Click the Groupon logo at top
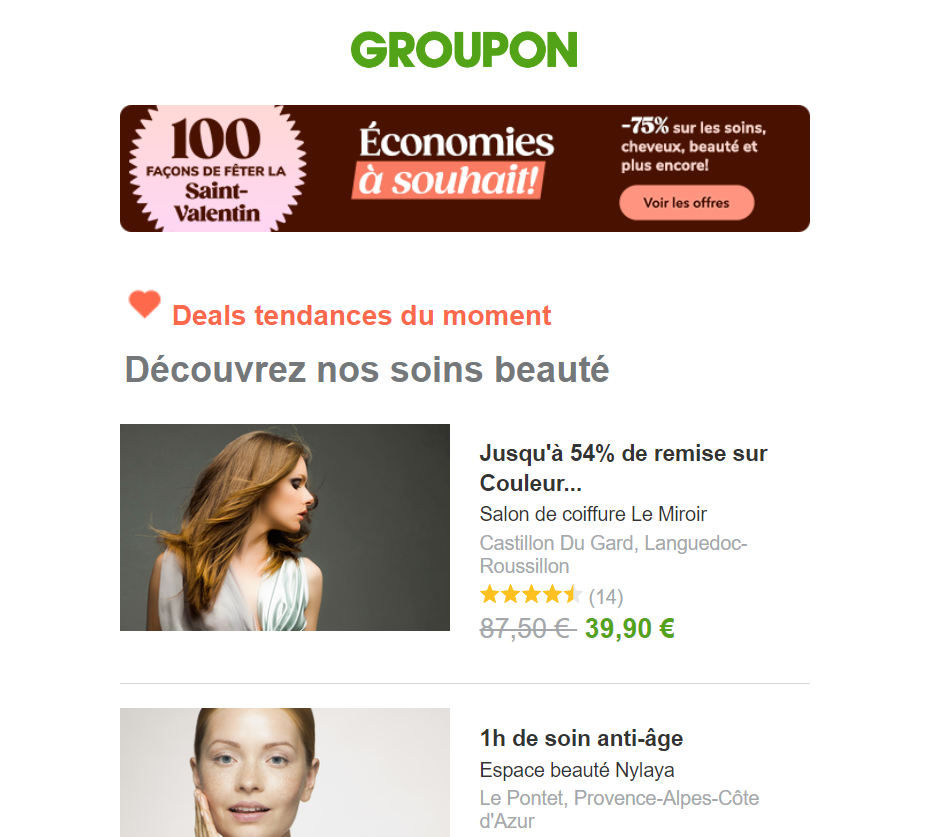 [464, 50]
